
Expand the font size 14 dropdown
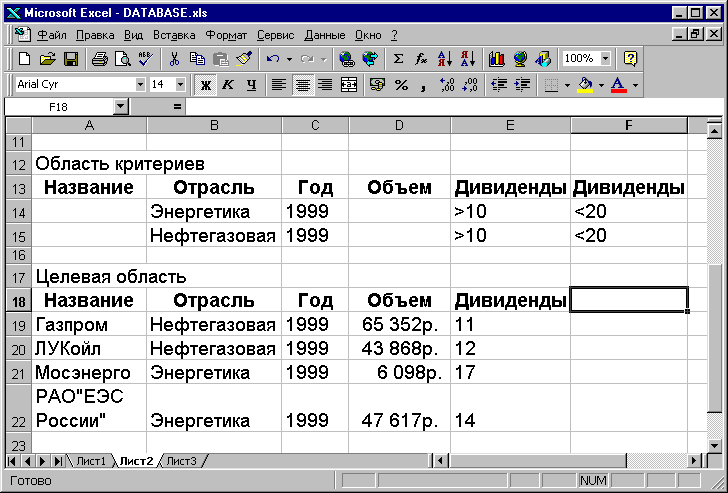click(x=180, y=84)
